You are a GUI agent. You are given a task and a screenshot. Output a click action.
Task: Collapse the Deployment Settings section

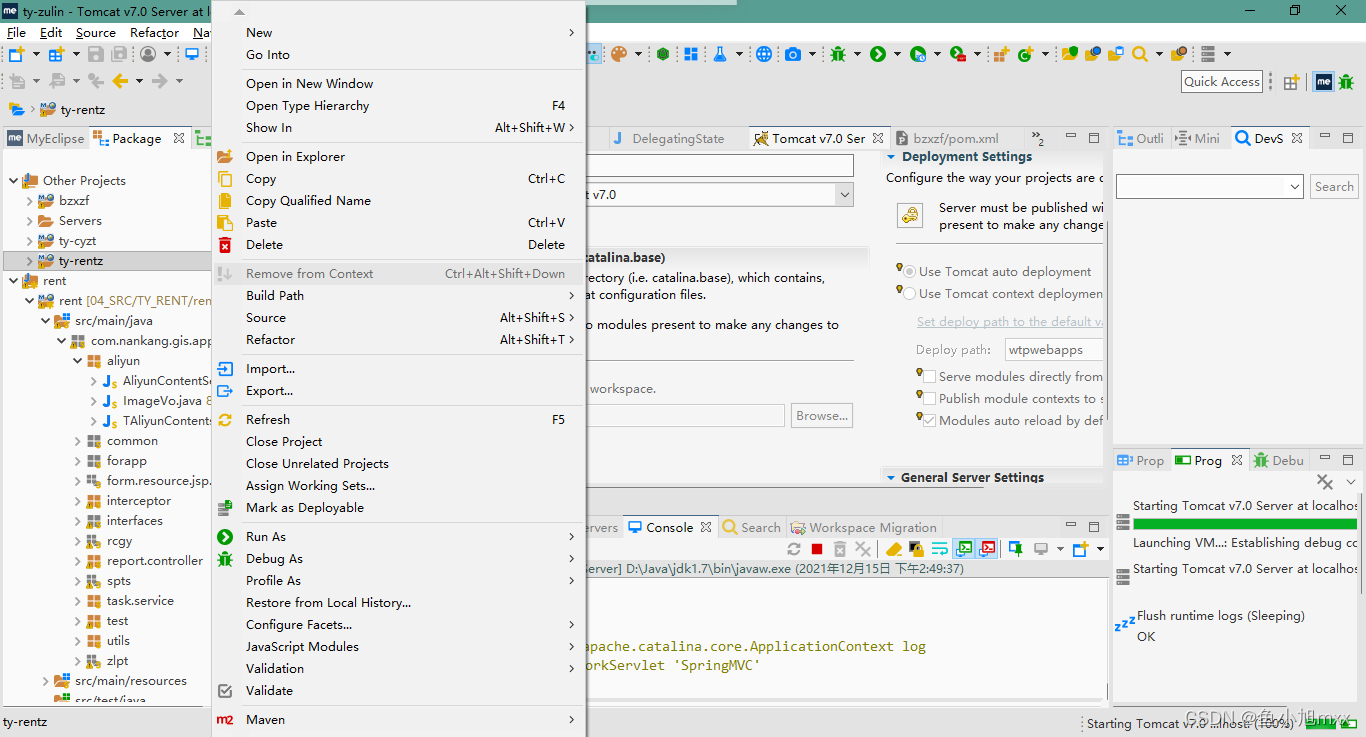point(891,157)
